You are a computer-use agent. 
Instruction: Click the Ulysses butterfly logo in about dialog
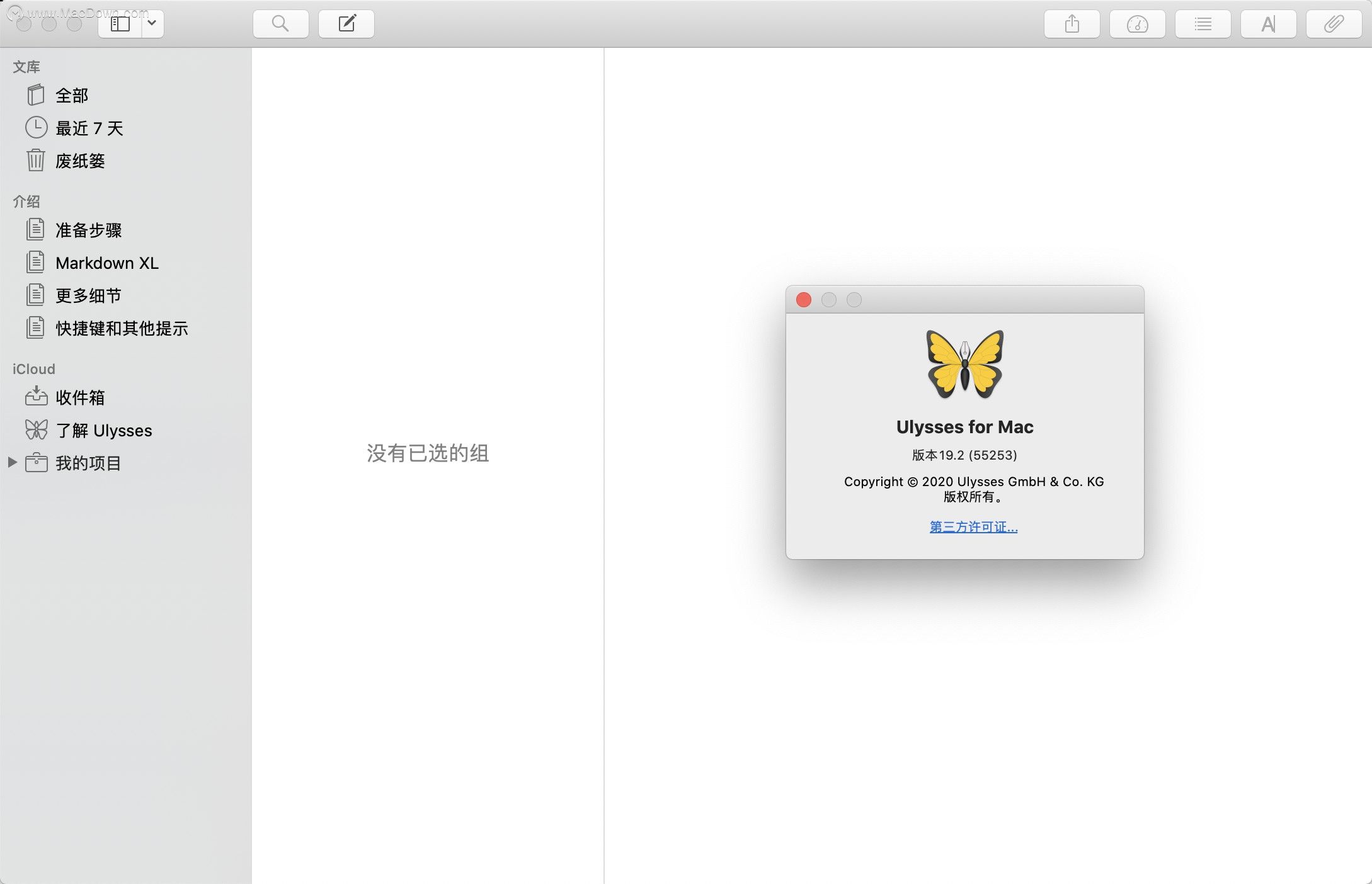964,364
